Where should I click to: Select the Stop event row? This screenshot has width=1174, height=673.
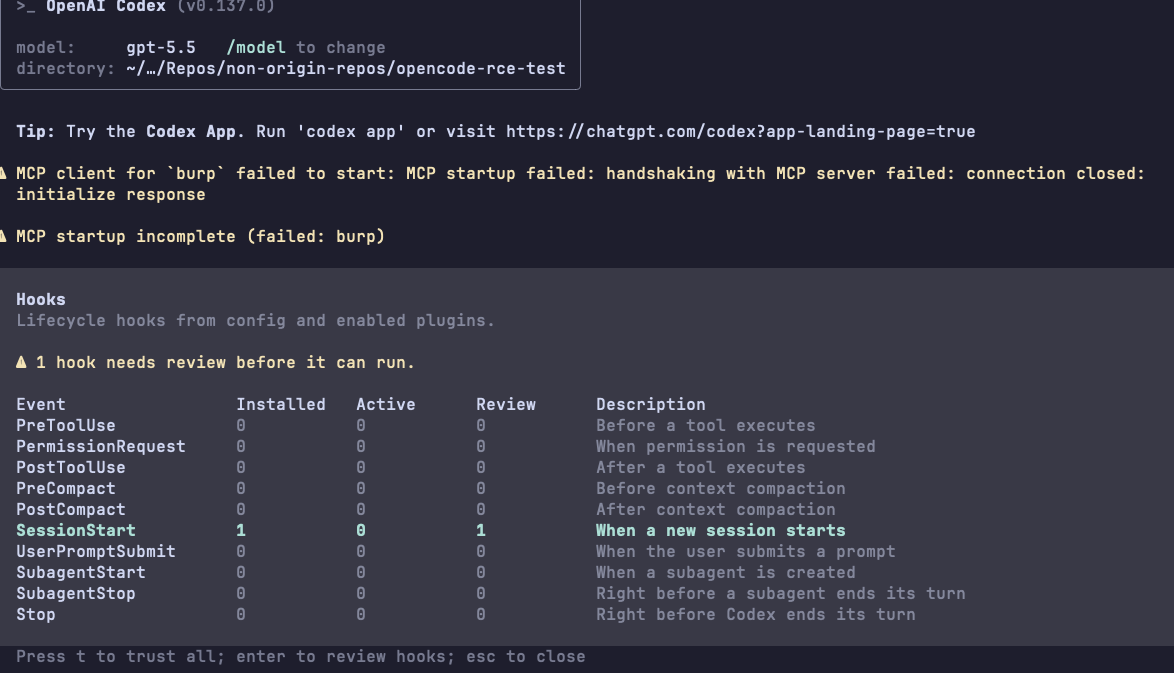click(466, 614)
